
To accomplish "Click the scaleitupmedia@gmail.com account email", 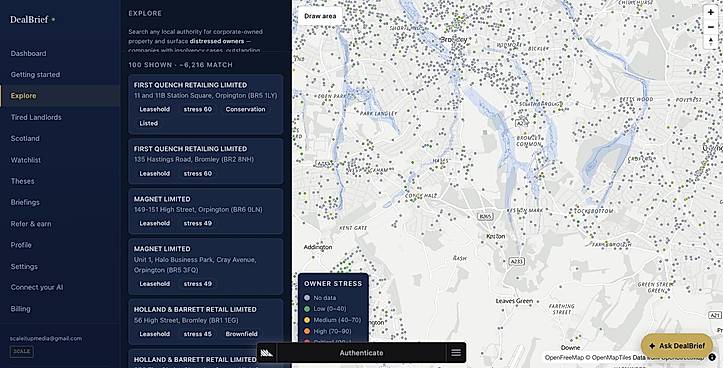I will (46, 338).
